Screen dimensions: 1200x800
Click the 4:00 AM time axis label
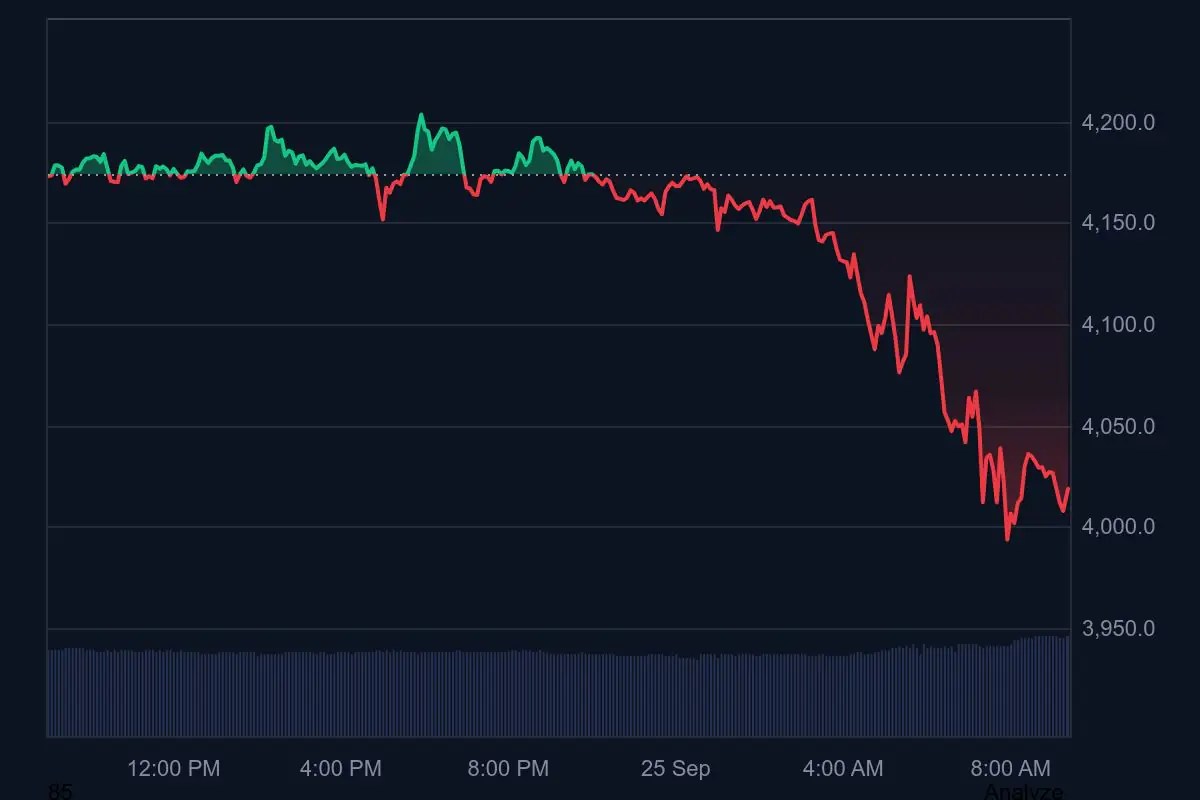(x=842, y=769)
